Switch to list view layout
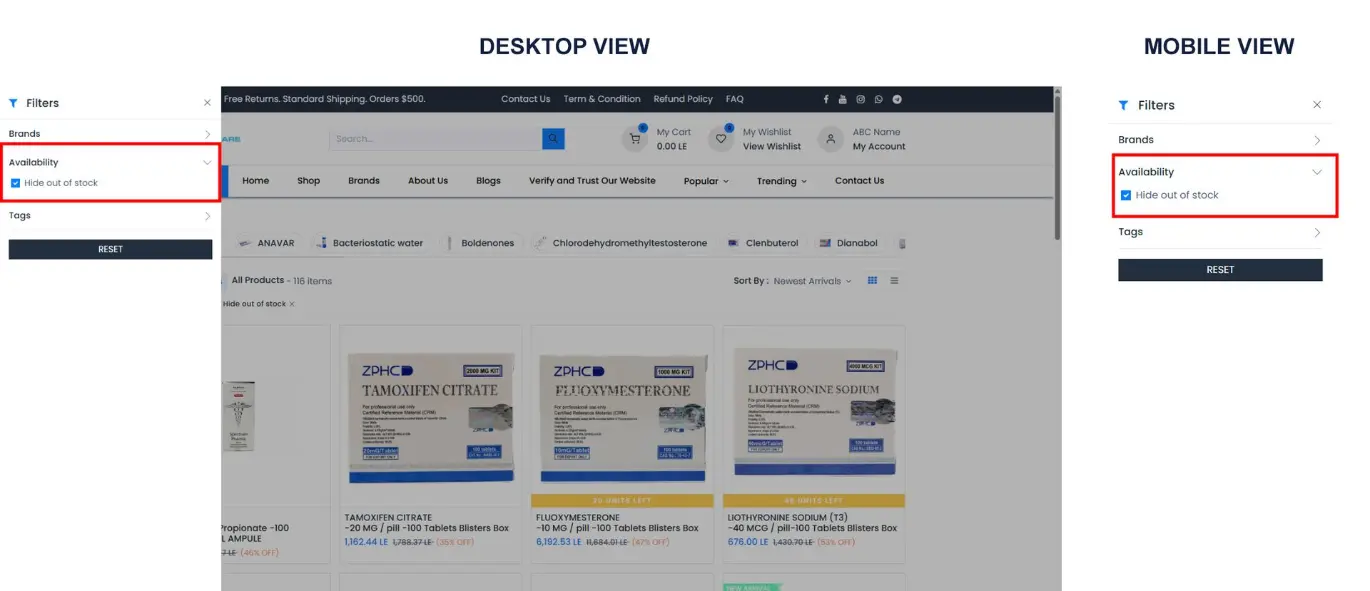The image size is (1370, 591). tap(895, 281)
